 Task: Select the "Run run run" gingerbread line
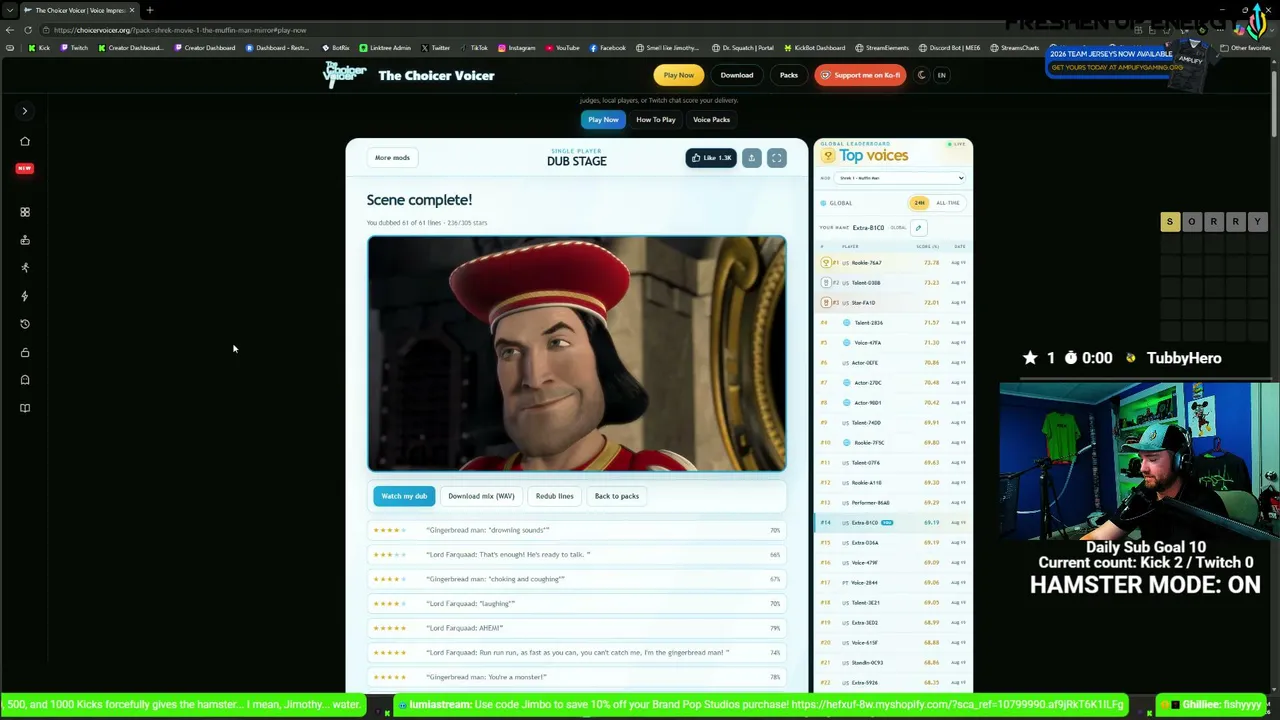577,653
